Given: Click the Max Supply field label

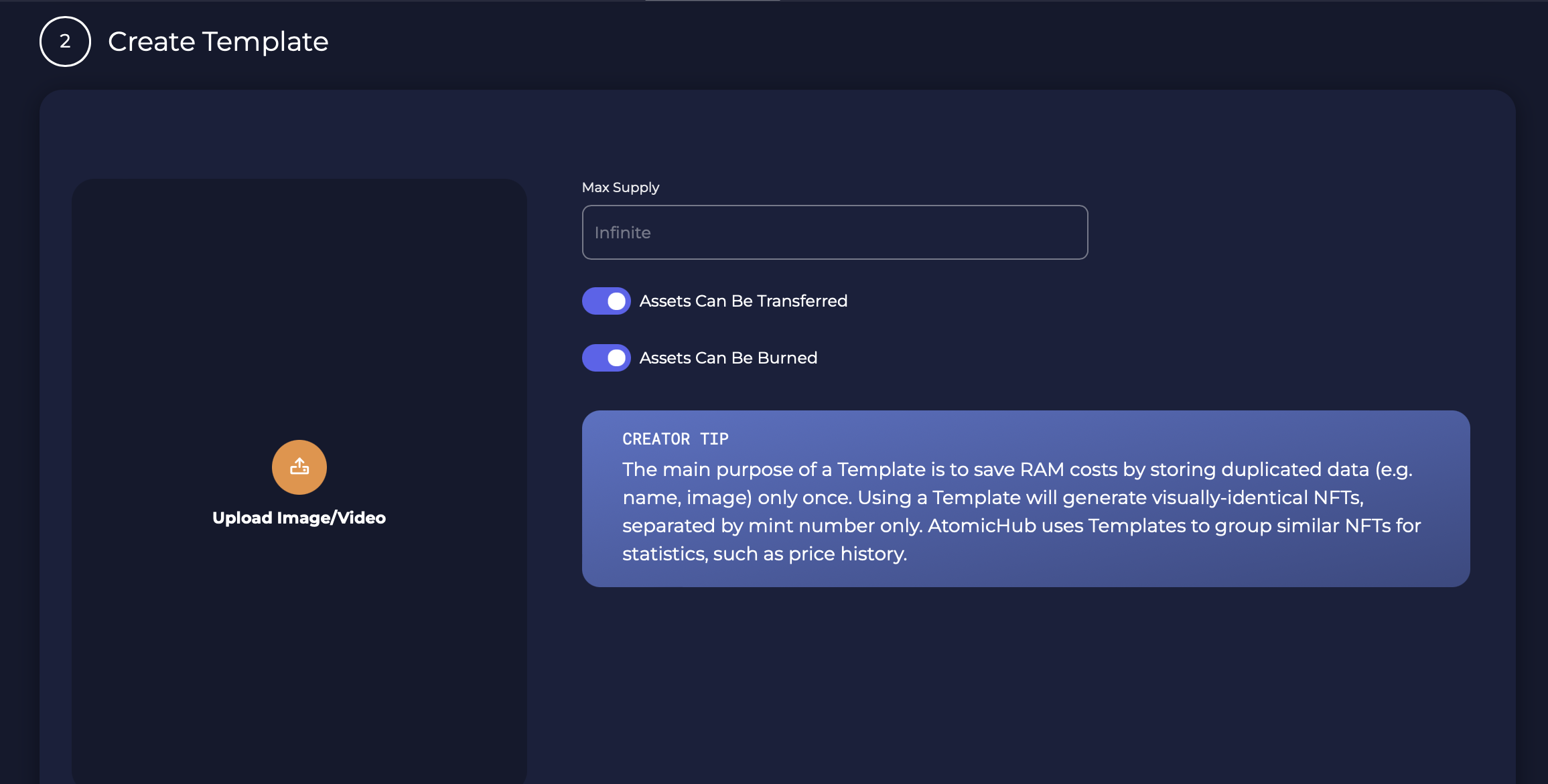Looking at the screenshot, I should click(x=620, y=187).
